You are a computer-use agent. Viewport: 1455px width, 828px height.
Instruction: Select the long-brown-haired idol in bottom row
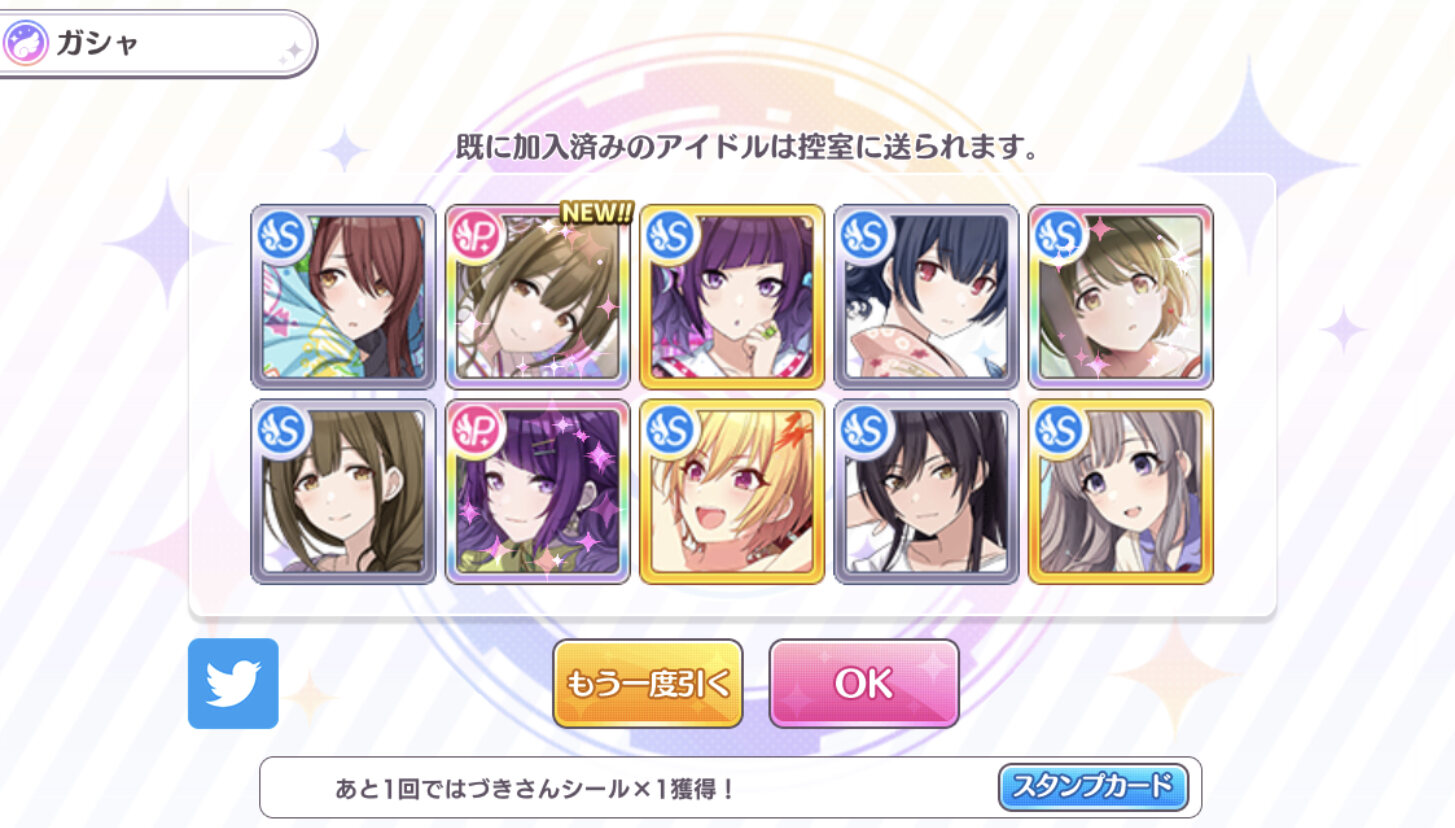(343, 491)
